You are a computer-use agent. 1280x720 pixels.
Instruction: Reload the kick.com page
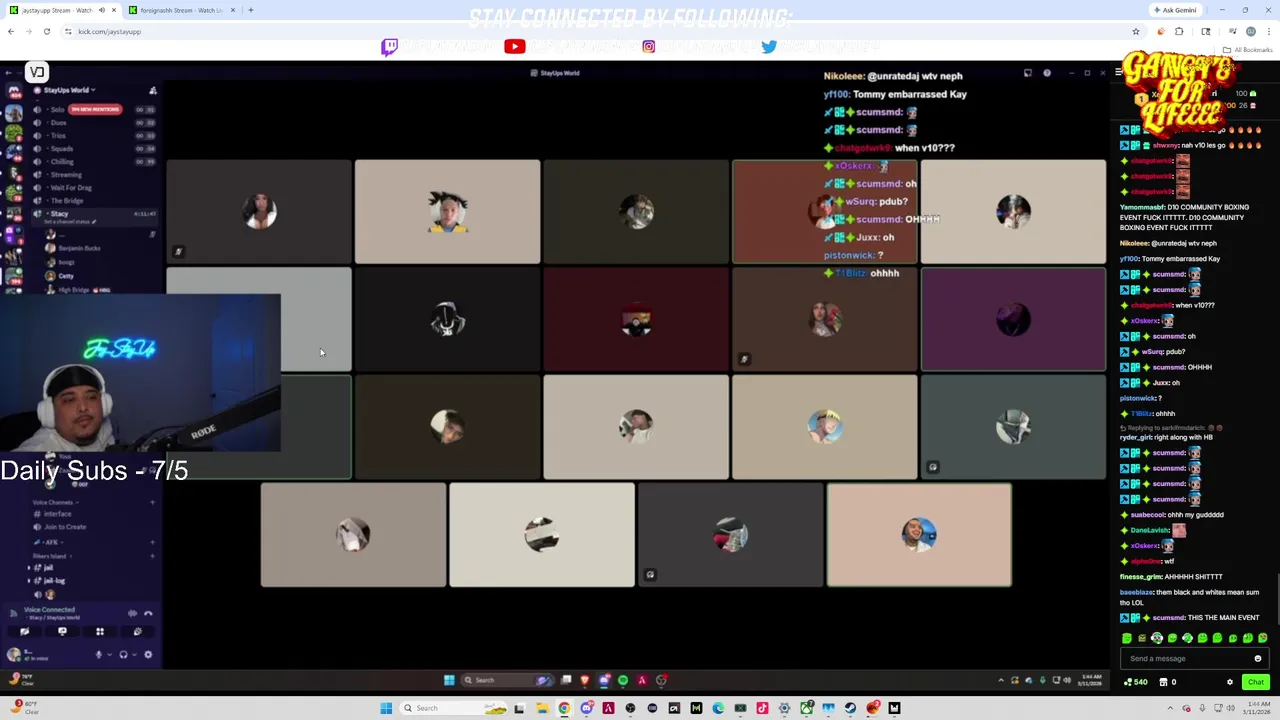[46, 31]
